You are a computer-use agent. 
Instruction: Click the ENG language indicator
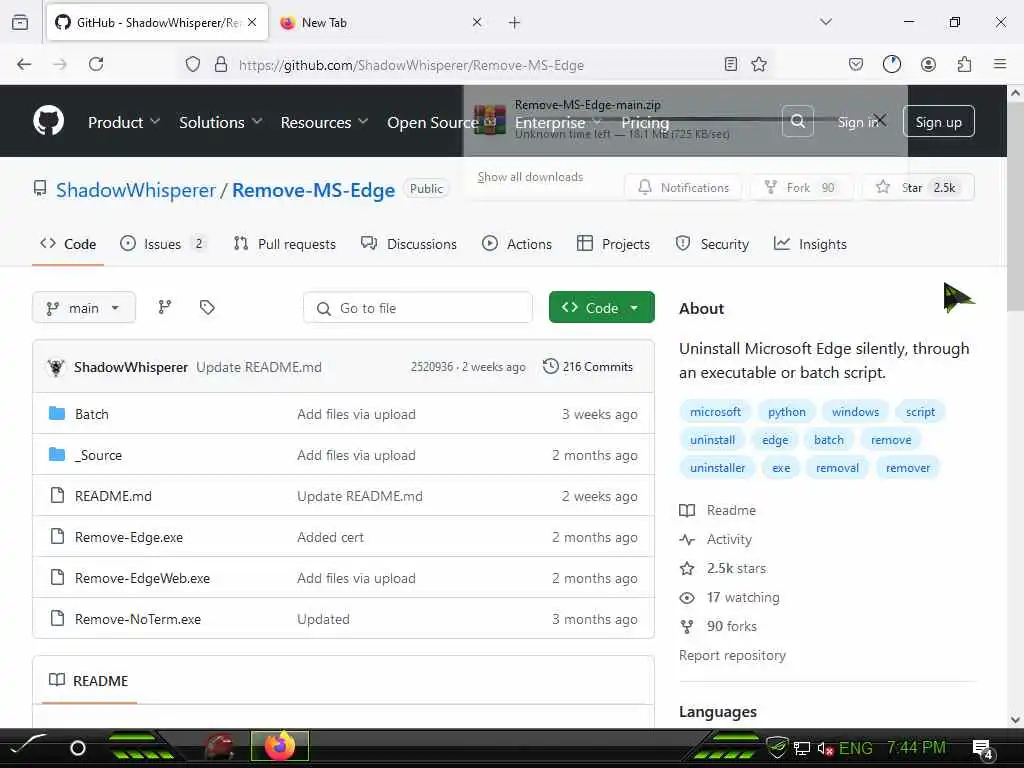pyautogui.click(x=856, y=748)
